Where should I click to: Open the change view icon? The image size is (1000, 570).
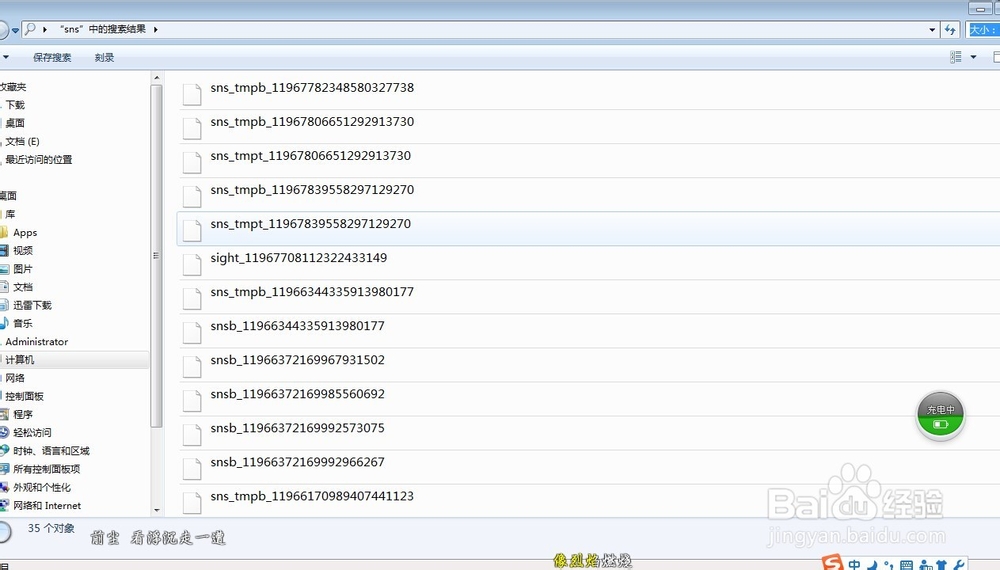955,57
